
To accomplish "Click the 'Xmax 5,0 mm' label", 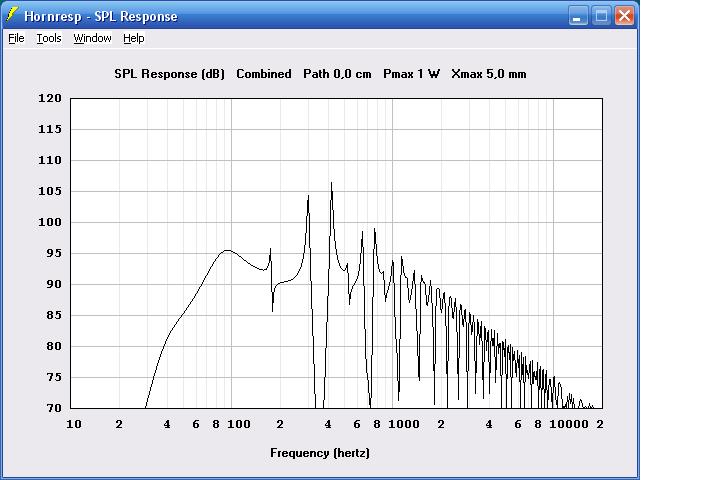I will [x=489, y=74].
